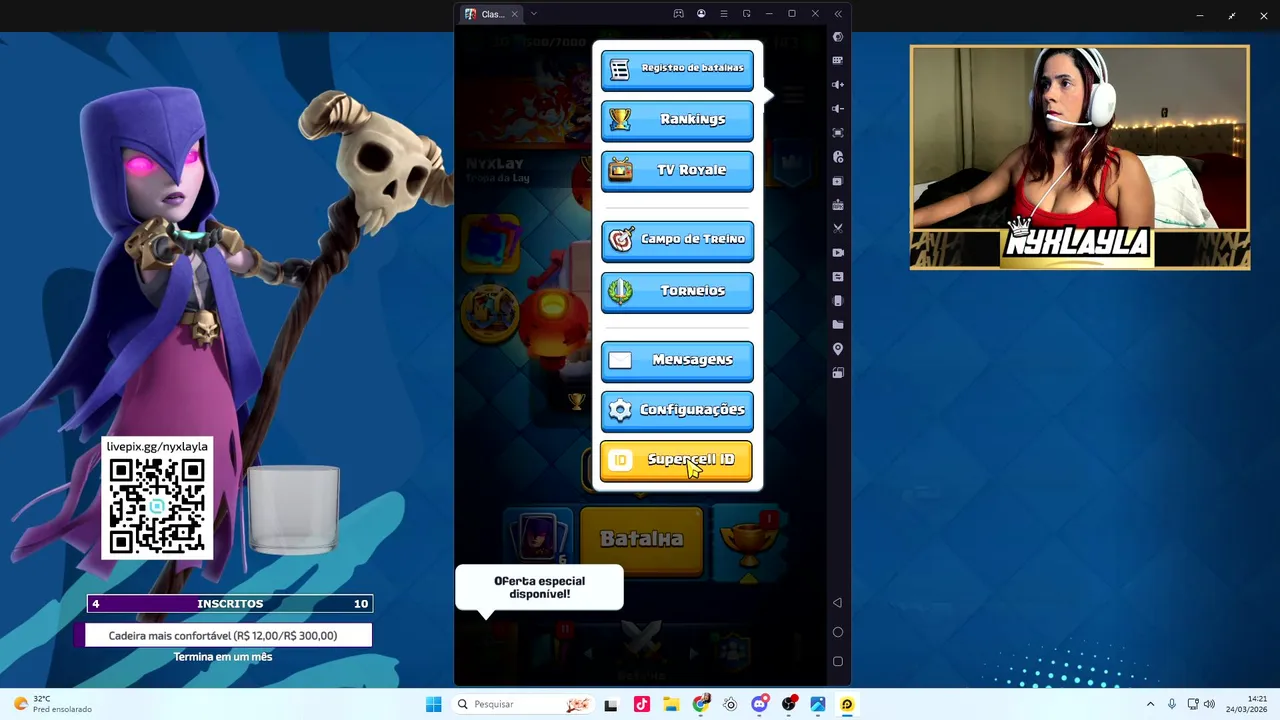This screenshot has width=1280, height=720.
Task: Expand tab list dropdown arrow
Action: click(534, 14)
